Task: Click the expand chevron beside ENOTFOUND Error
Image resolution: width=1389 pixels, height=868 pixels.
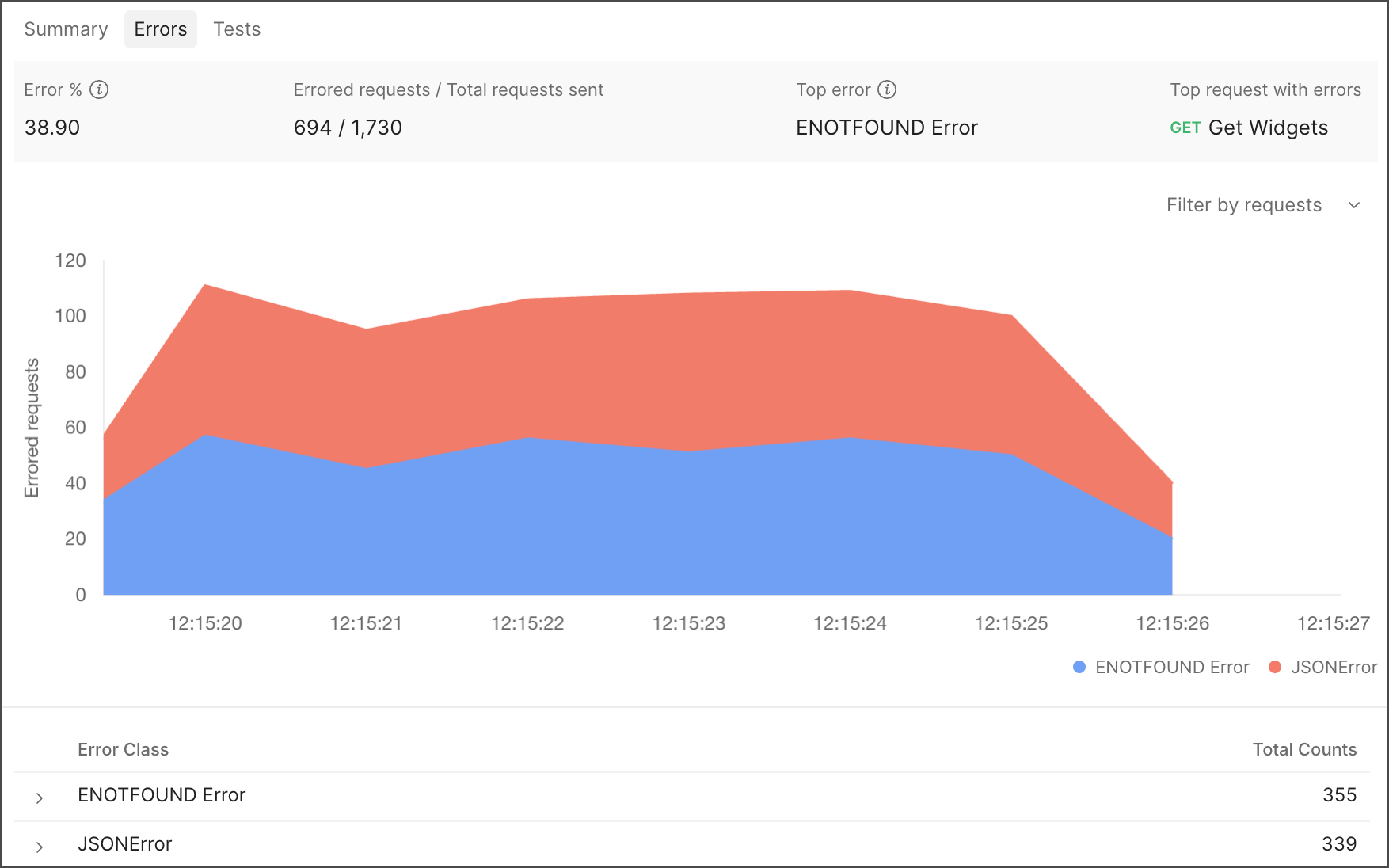Action: pos(39,798)
